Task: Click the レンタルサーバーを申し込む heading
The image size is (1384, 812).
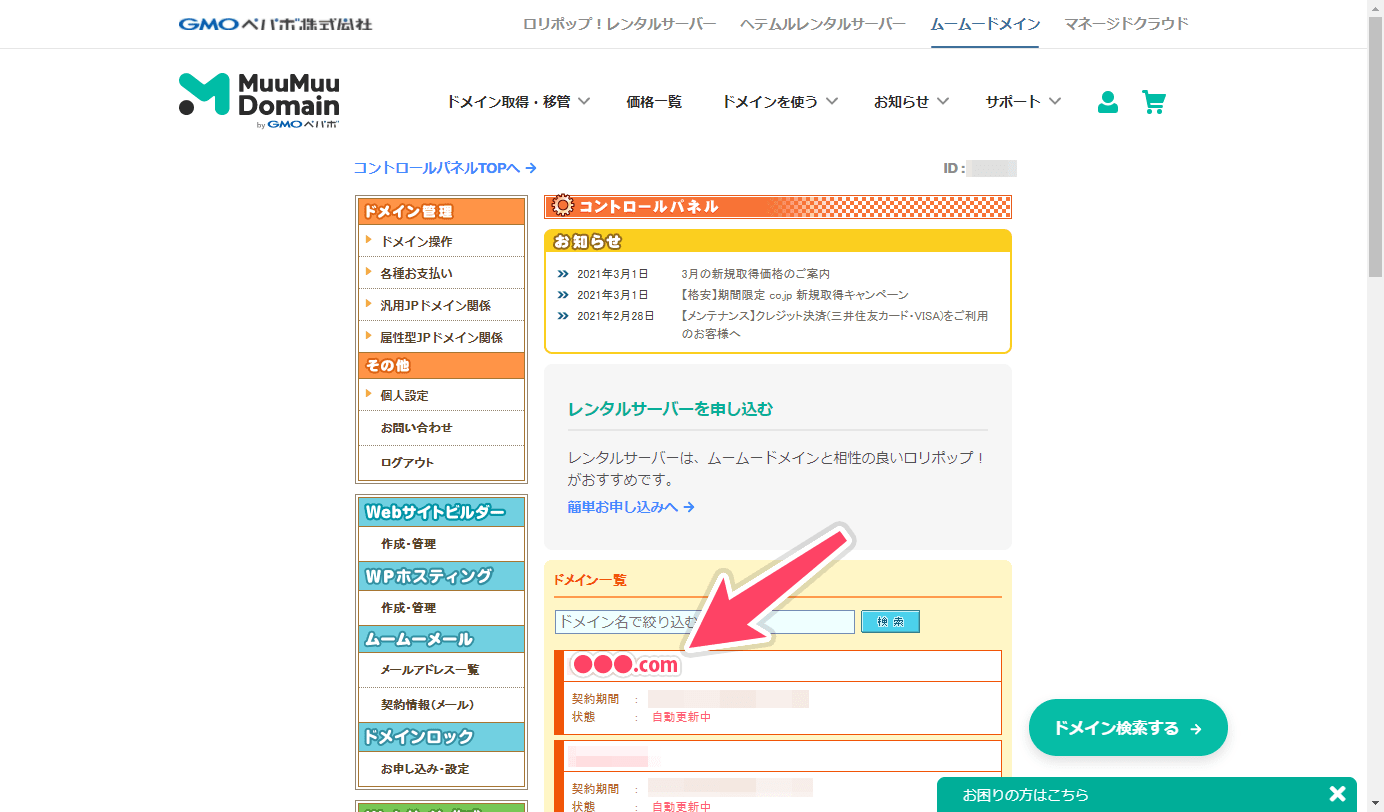Action: pyautogui.click(x=670, y=409)
